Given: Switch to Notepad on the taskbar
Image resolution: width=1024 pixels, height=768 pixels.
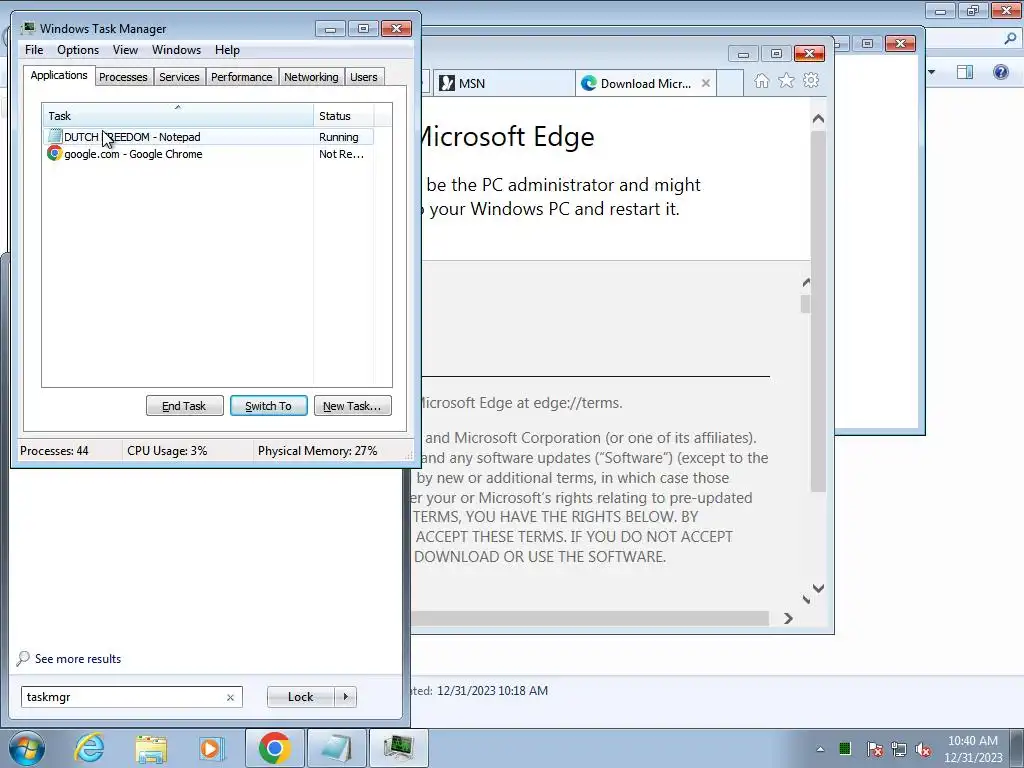Looking at the screenshot, I should 336,748.
